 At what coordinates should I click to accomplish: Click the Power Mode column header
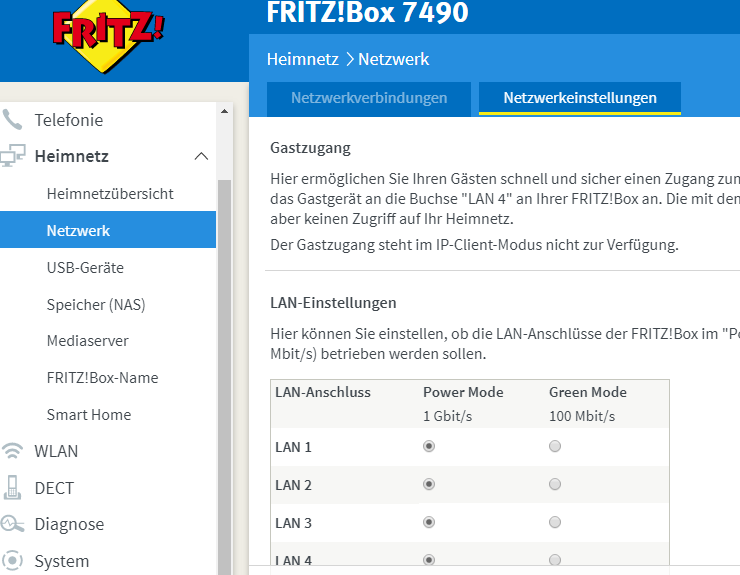point(463,392)
